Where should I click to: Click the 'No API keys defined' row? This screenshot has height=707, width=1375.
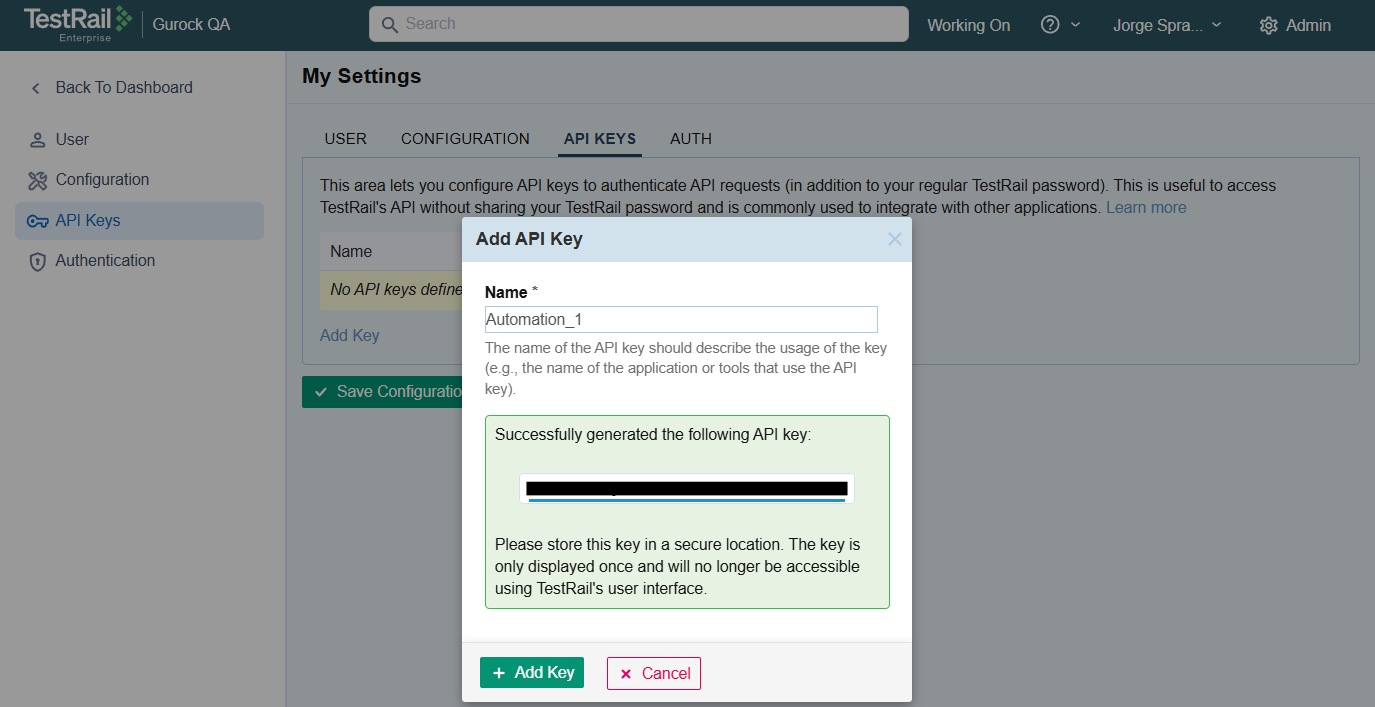[391, 290]
